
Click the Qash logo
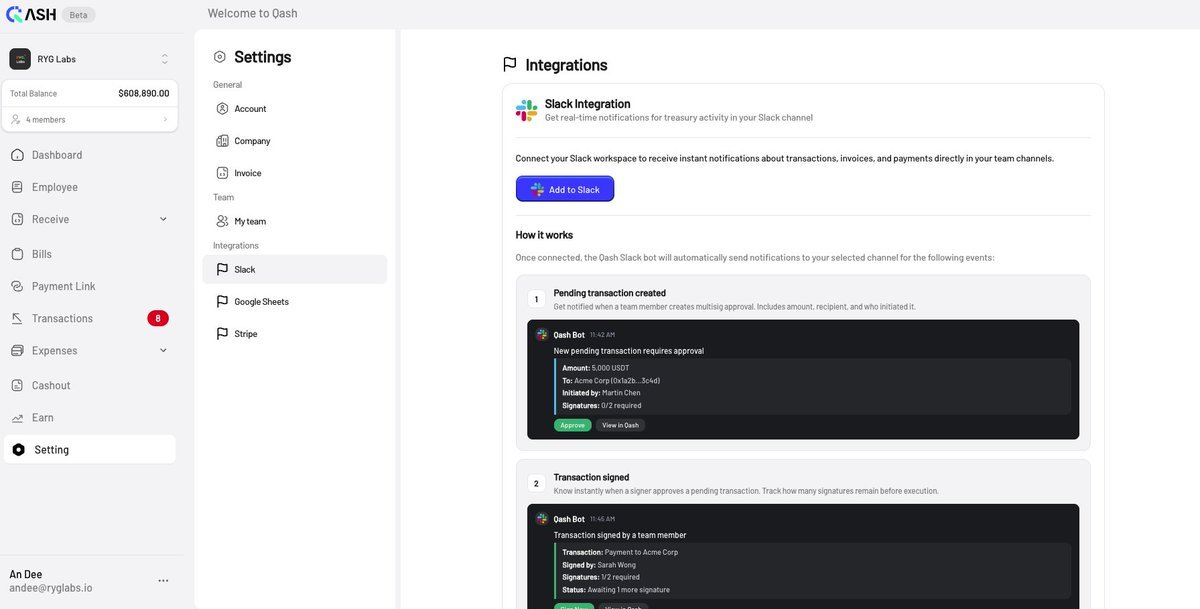coord(31,14)
